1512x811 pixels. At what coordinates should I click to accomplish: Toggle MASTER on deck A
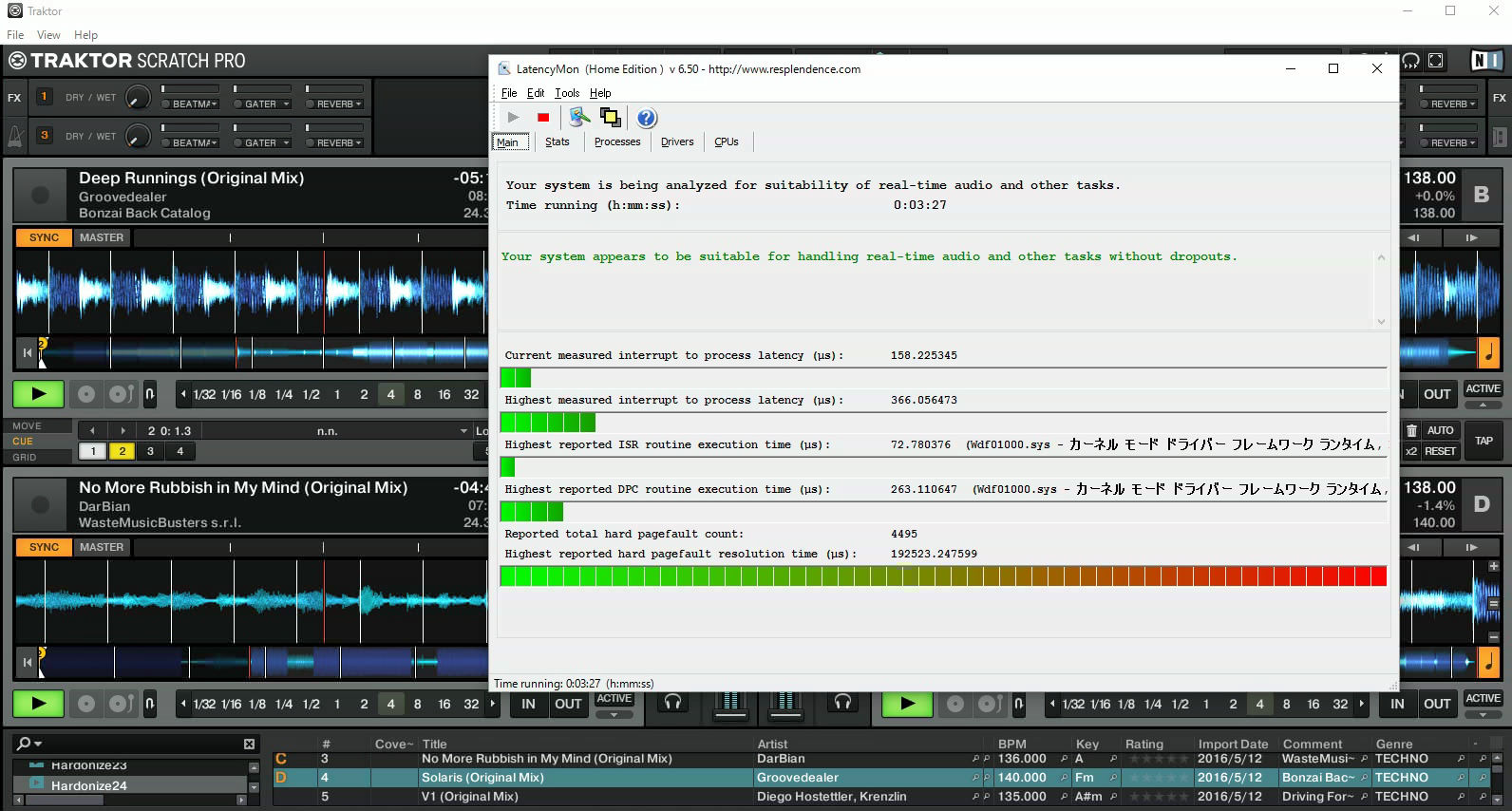(x=102, y=237)
